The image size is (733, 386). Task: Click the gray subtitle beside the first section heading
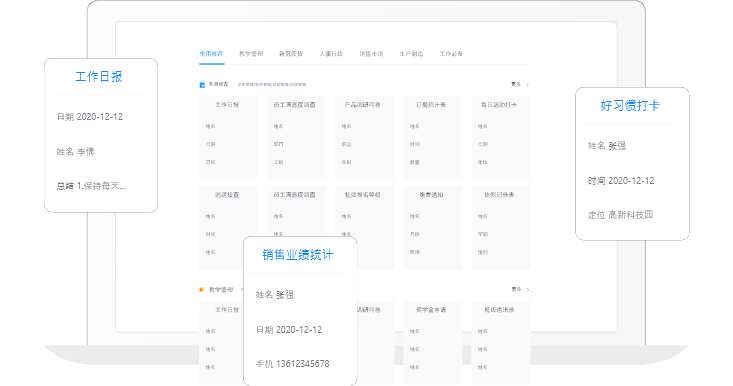pos(272,85)
